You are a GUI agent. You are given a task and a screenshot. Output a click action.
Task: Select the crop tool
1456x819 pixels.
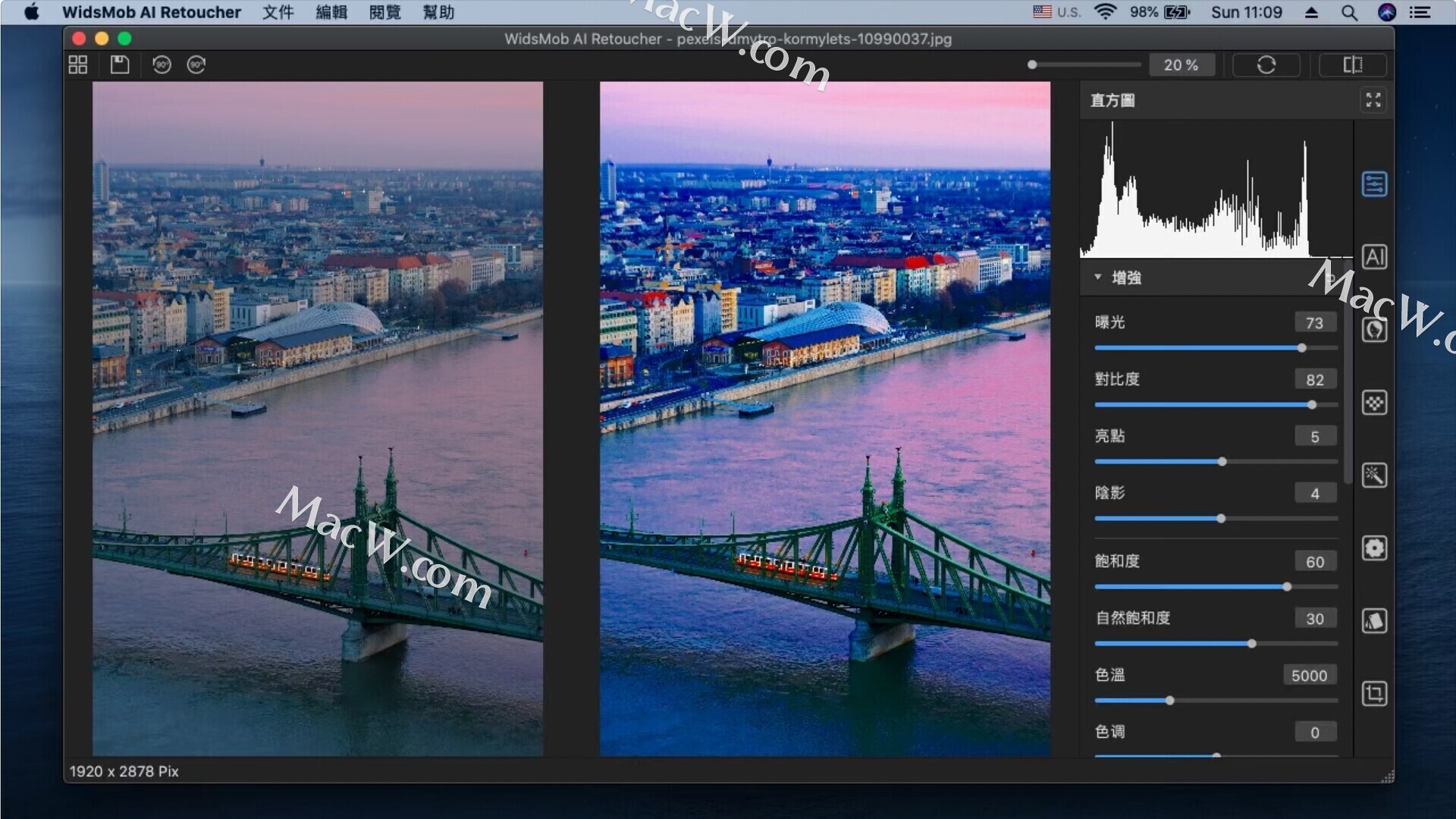[x=1374, y=694]
